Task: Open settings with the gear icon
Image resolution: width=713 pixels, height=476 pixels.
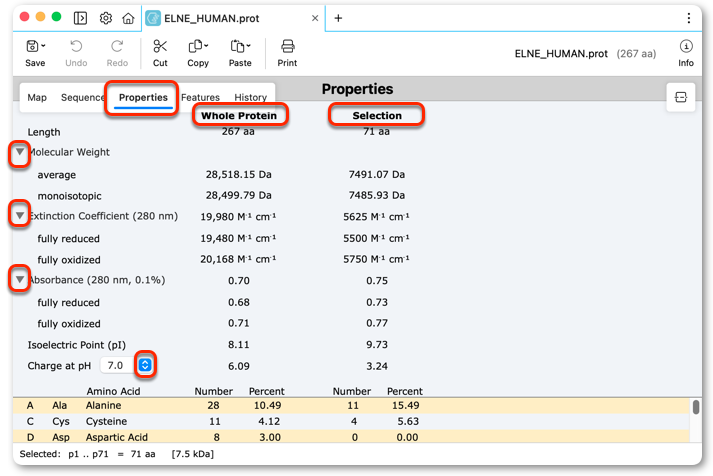Action: (105, 18)
